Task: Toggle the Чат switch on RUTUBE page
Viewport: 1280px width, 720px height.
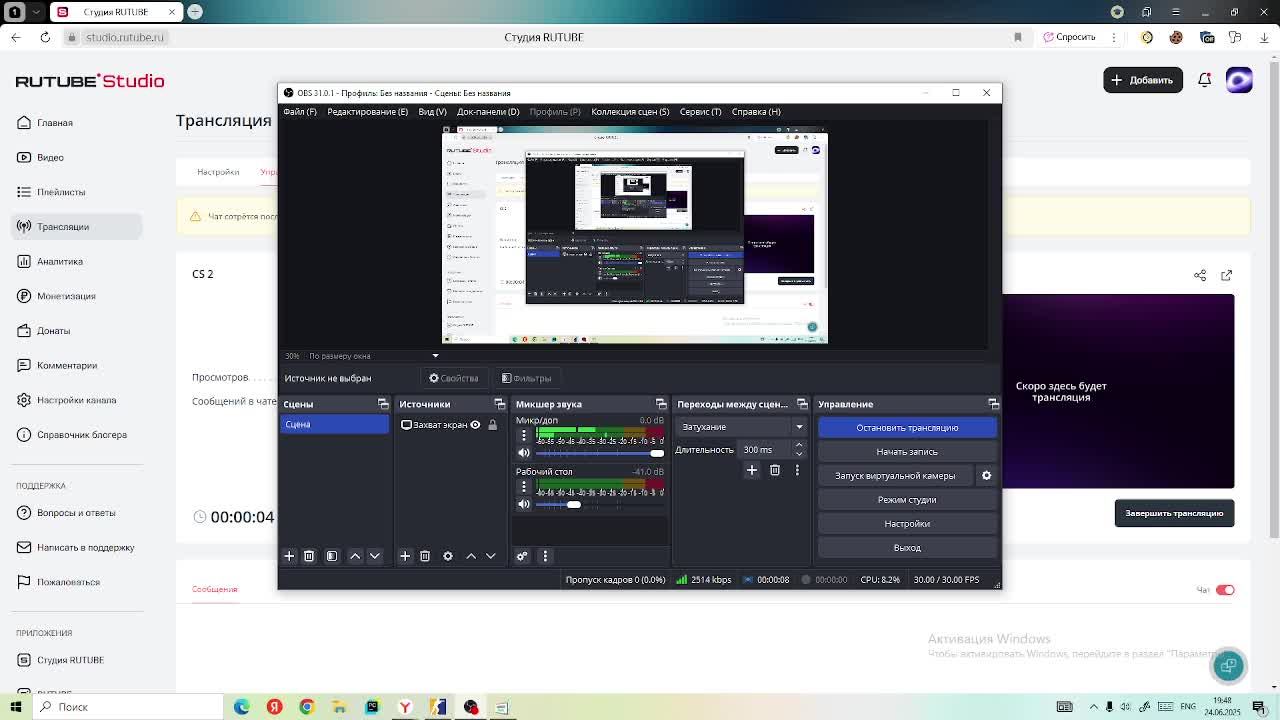Action: tap(1225, 590)
